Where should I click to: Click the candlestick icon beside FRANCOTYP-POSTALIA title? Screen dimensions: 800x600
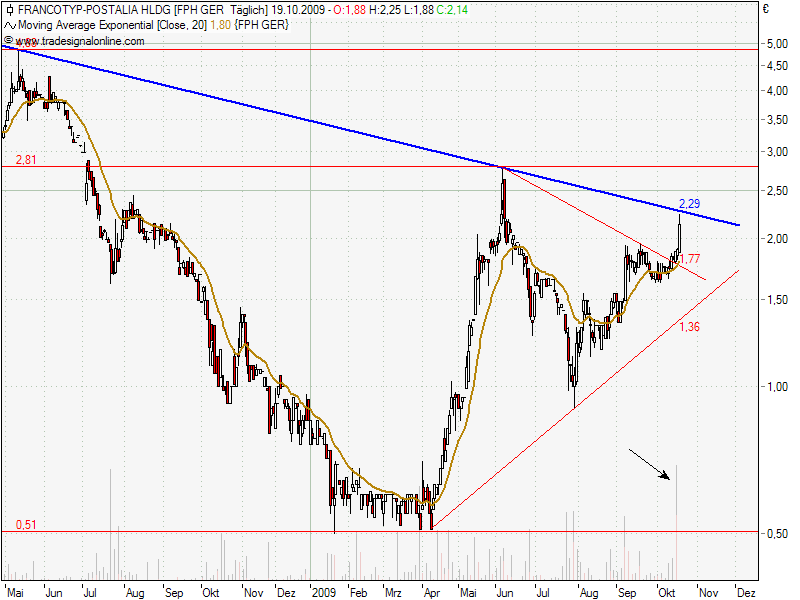tap(9, 9)
